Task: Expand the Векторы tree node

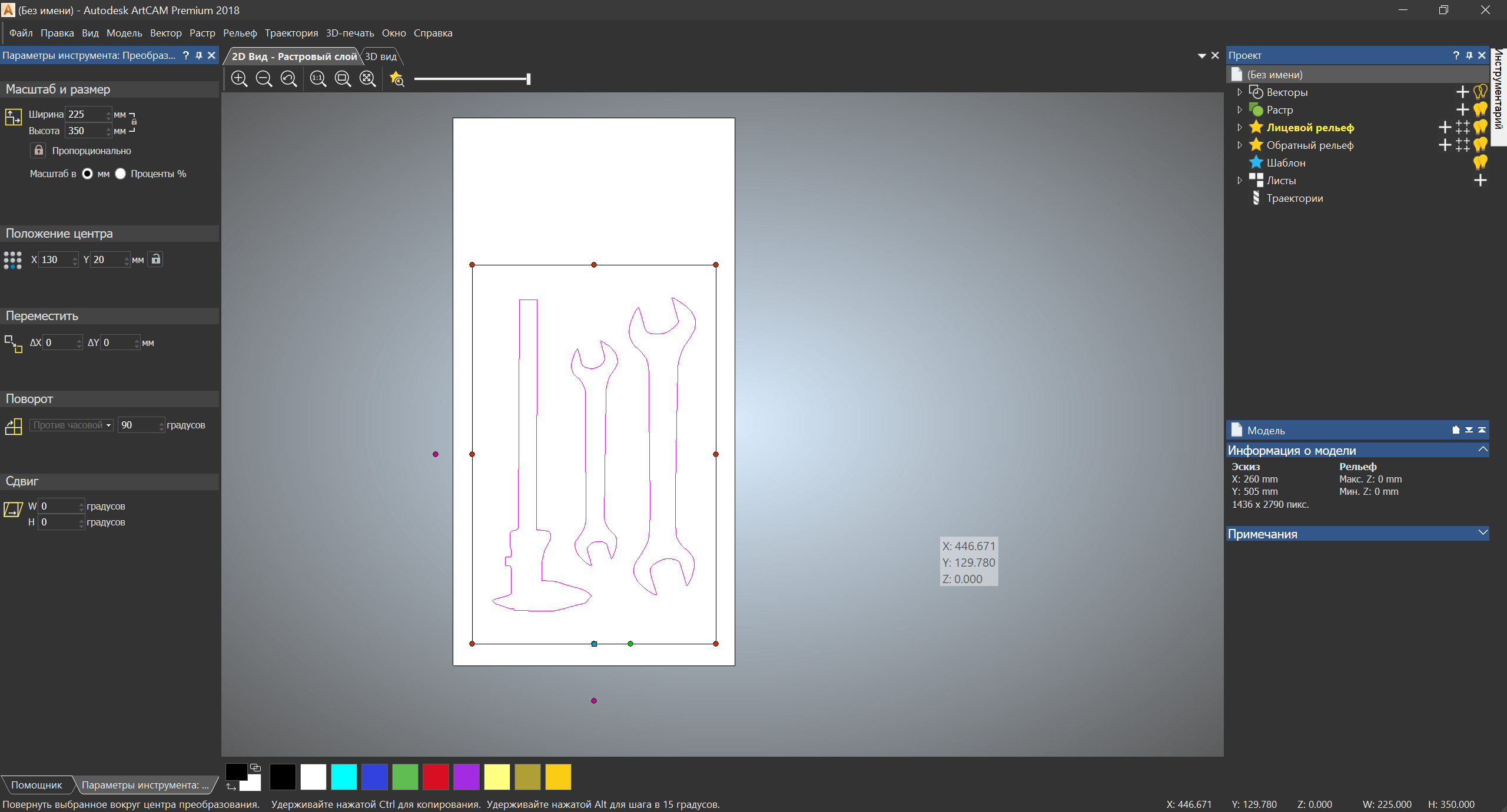Action: [x=1240, y=92]
